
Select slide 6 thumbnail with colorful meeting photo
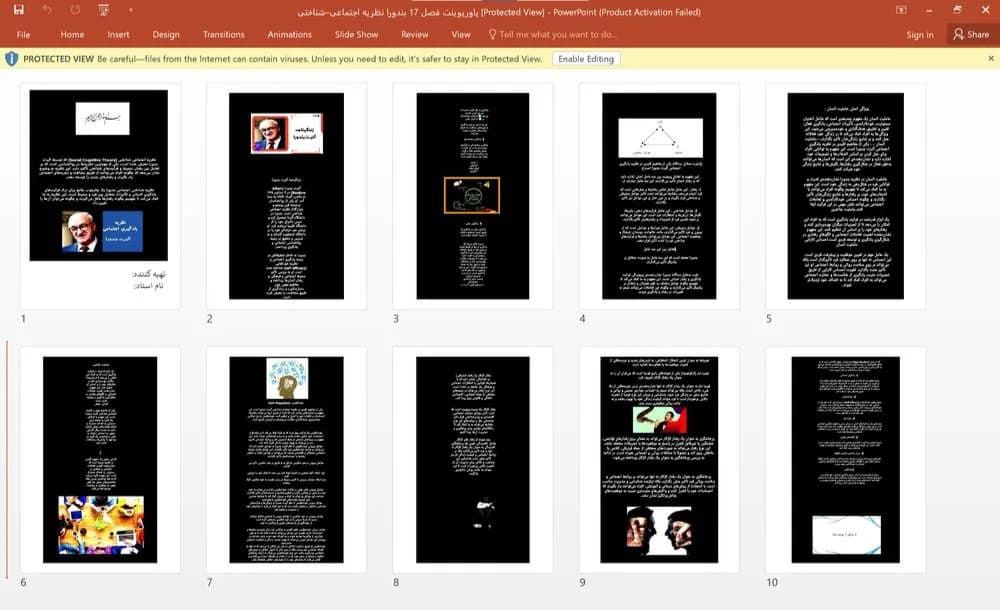[x=100, y=459]
